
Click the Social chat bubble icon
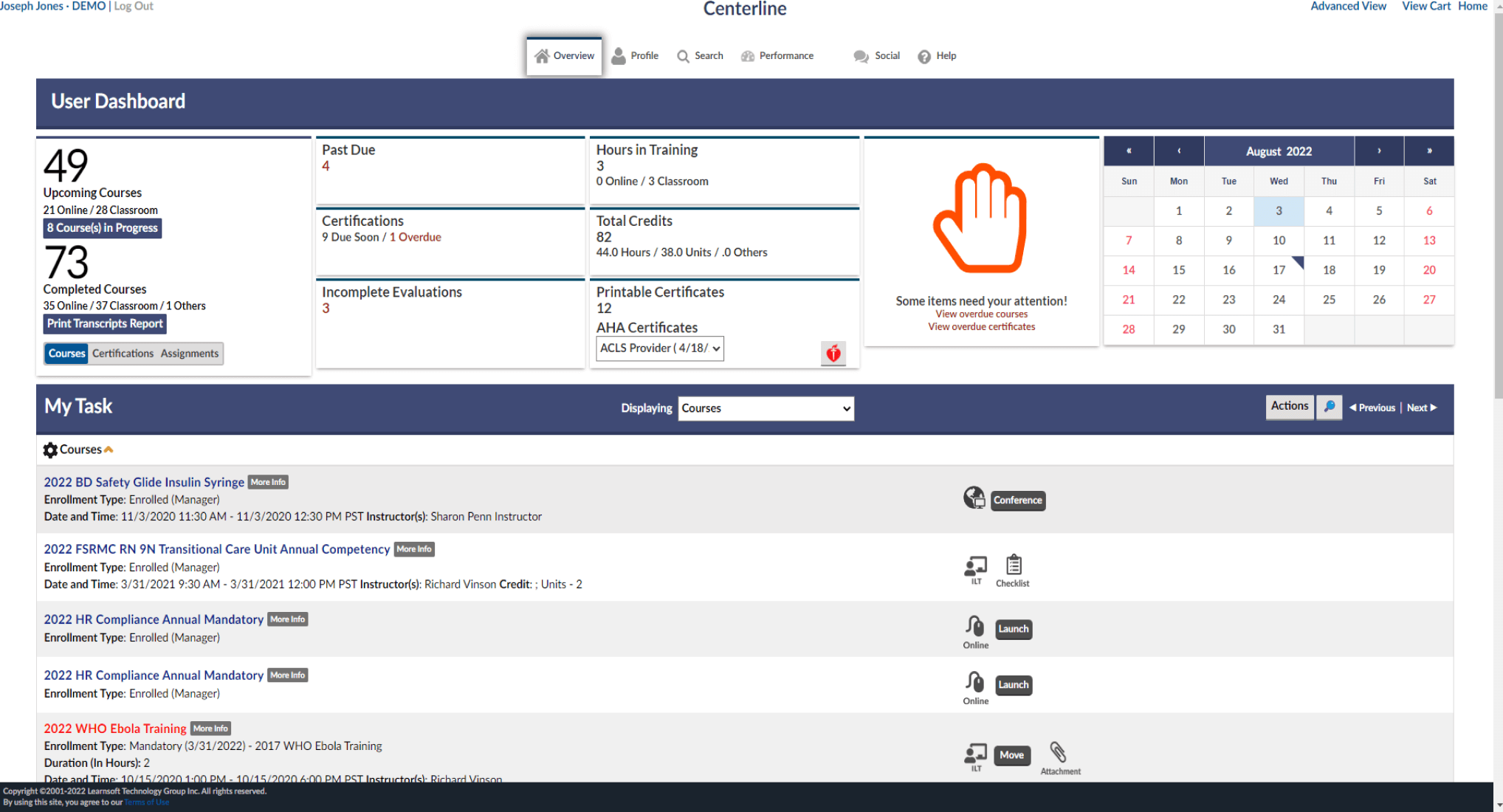tap(860, 55)
